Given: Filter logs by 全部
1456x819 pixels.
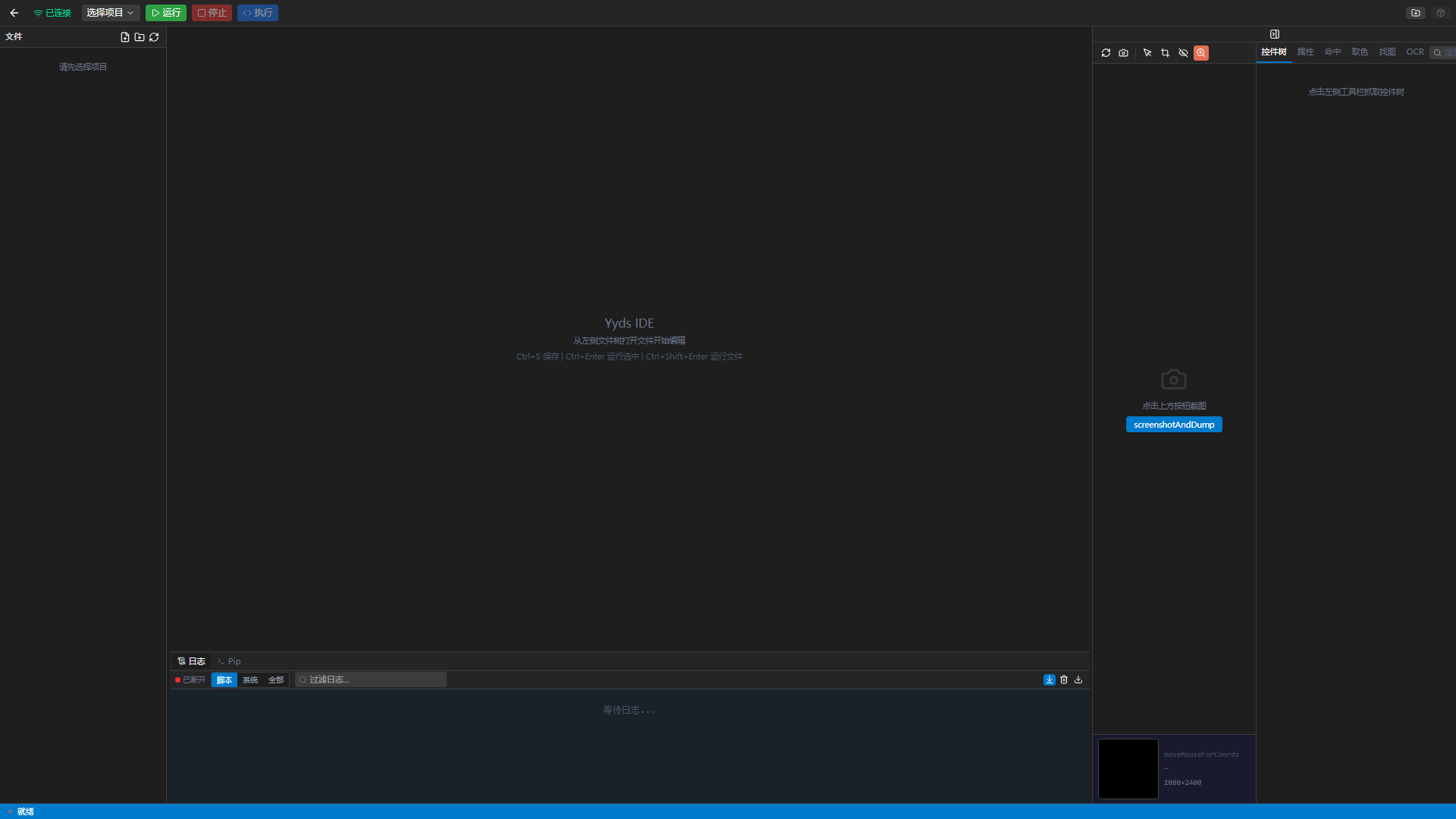Looking at the screenshot, I should click(x=276, y=680).
